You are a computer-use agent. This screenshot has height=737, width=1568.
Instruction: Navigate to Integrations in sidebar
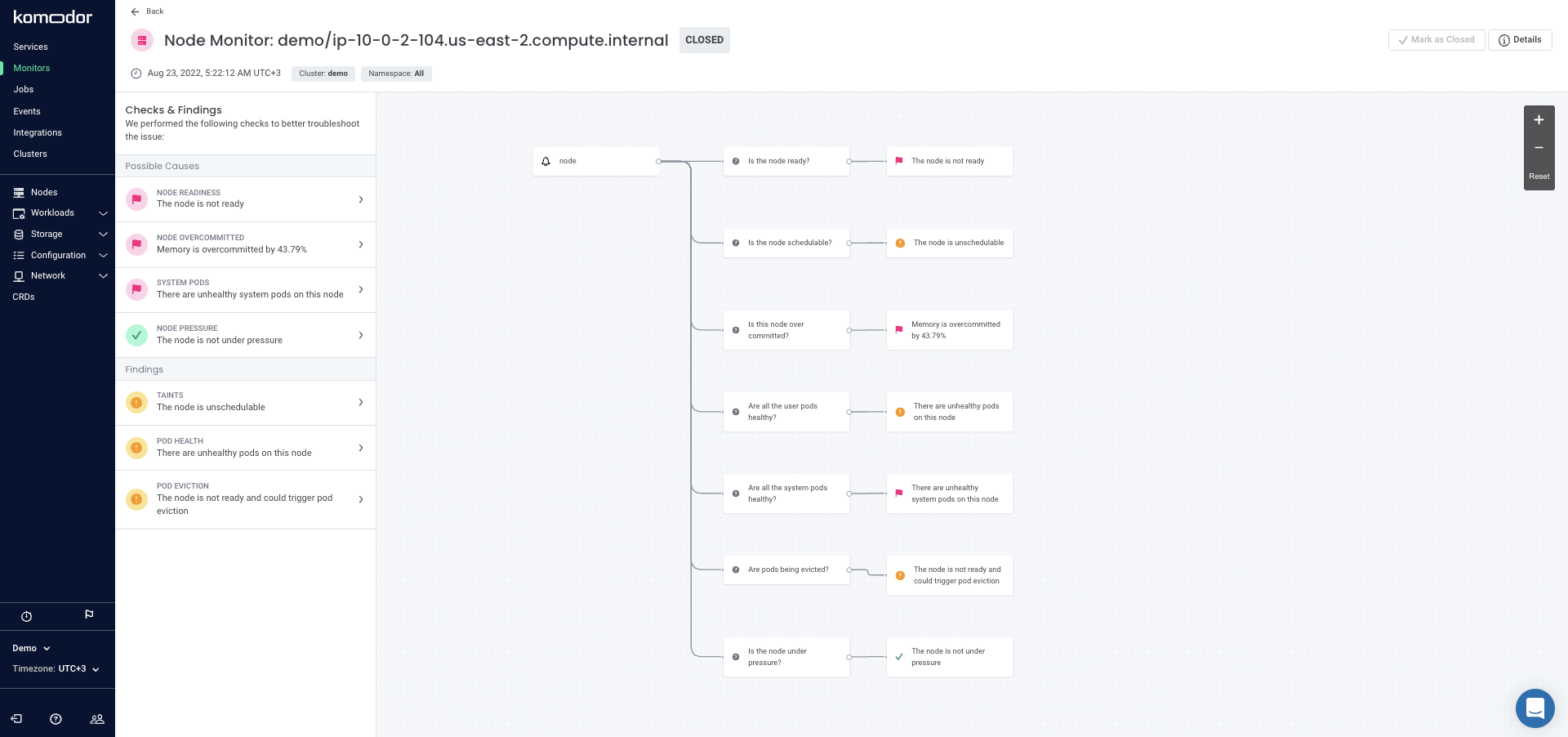[38, 132]
